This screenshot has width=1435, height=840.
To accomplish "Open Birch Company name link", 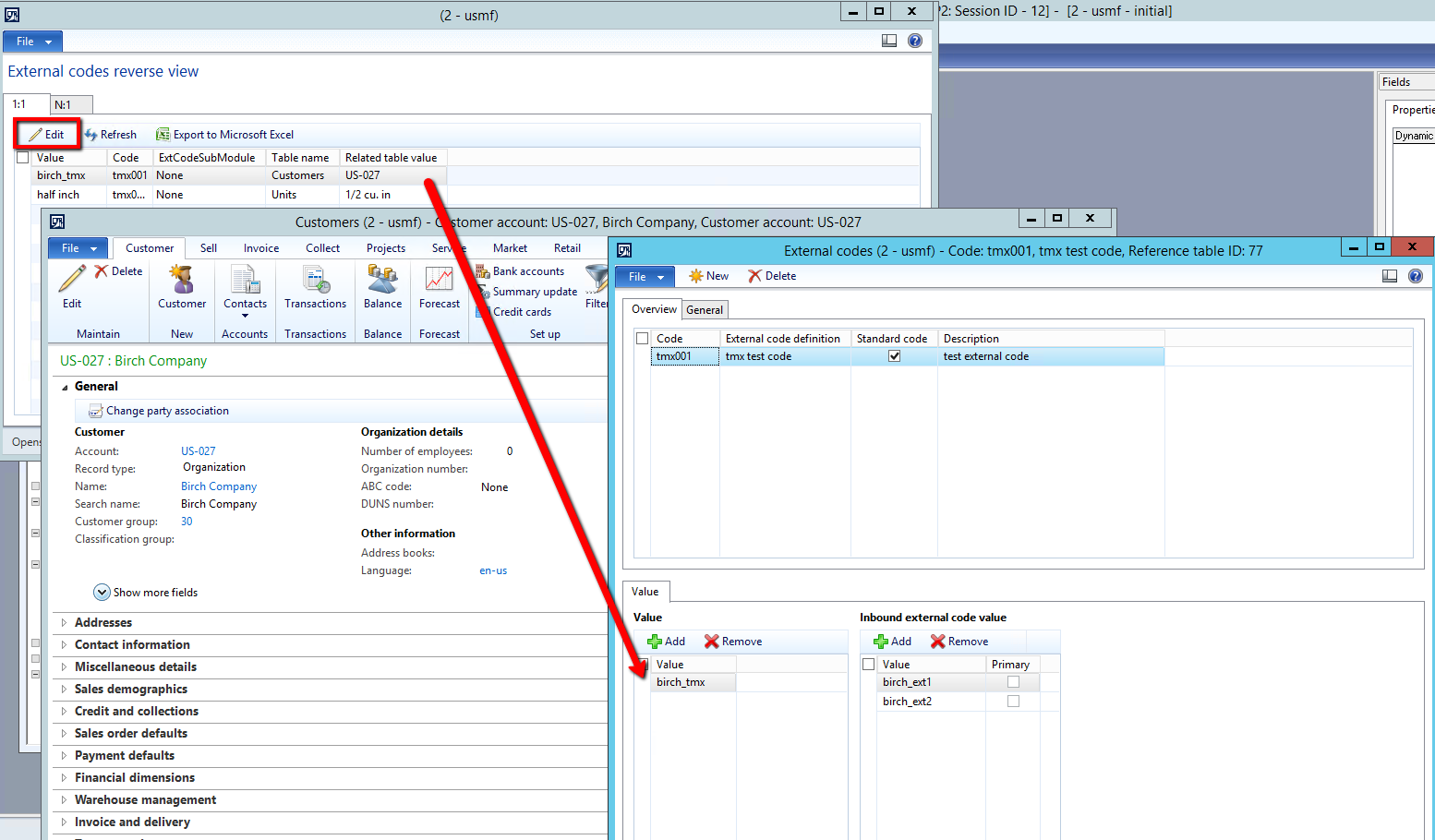I will (x=219, y=486).
